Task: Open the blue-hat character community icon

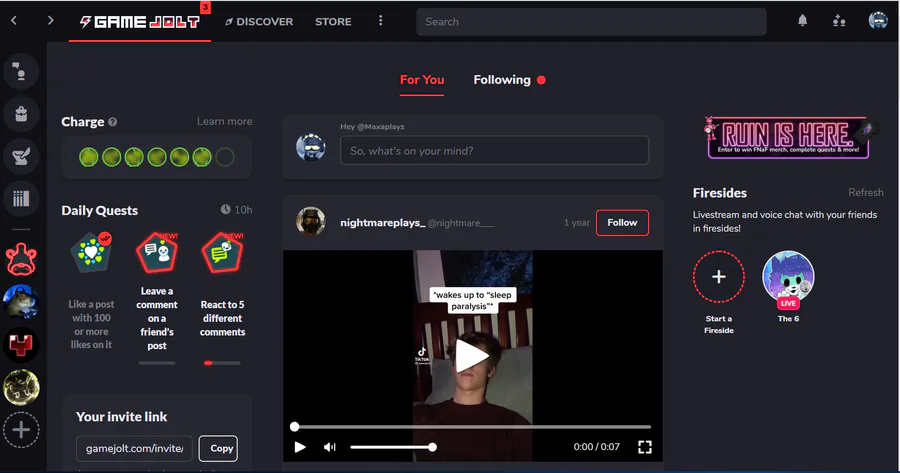Action: (21, 302)
